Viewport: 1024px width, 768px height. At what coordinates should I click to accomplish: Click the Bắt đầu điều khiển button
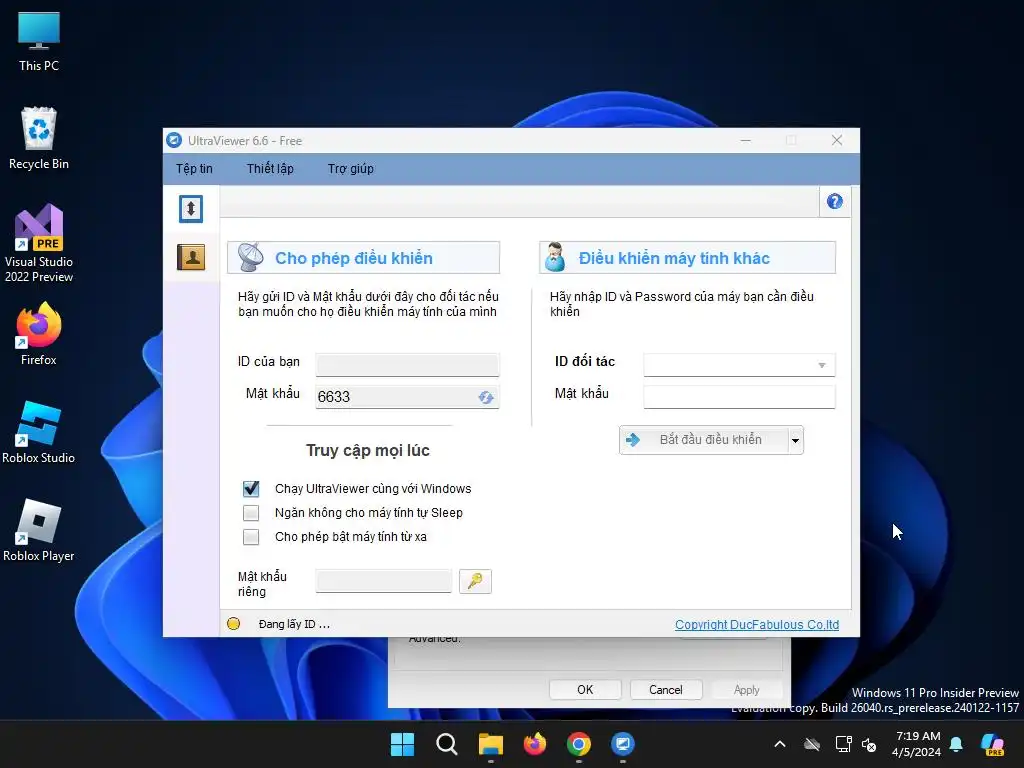[x=704, y=440]
